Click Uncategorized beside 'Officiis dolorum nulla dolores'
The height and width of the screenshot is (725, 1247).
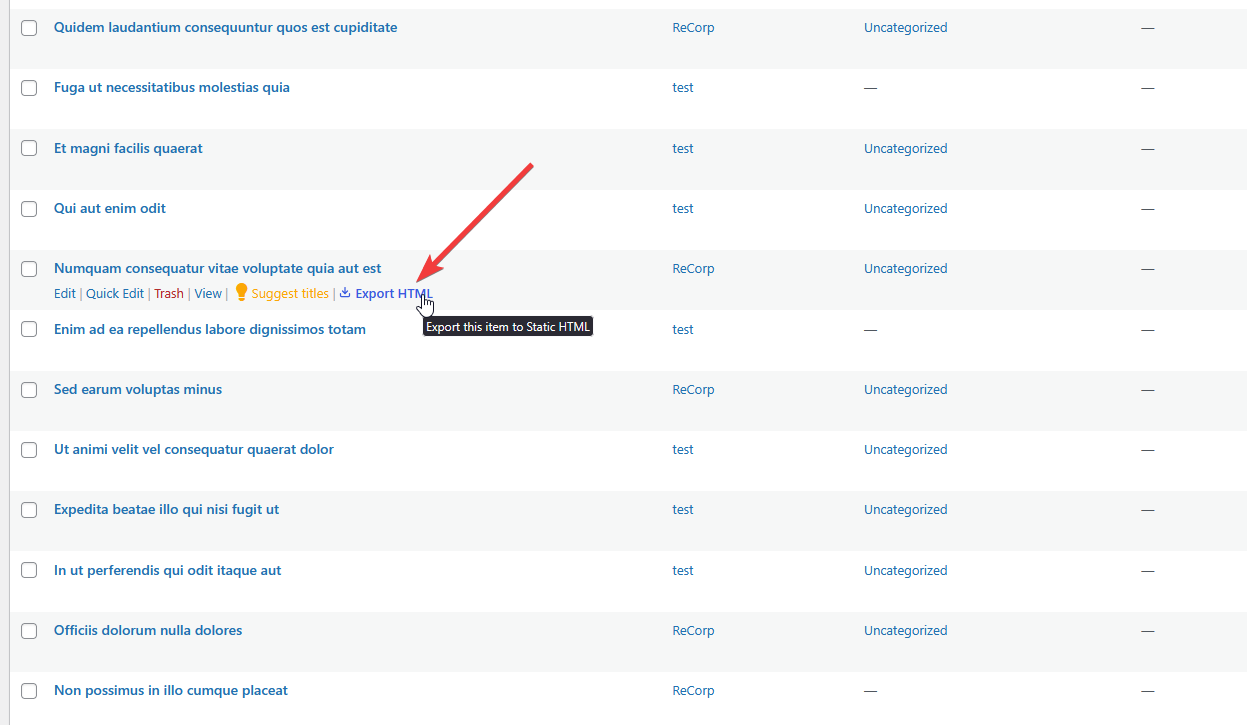pos(905,630)
